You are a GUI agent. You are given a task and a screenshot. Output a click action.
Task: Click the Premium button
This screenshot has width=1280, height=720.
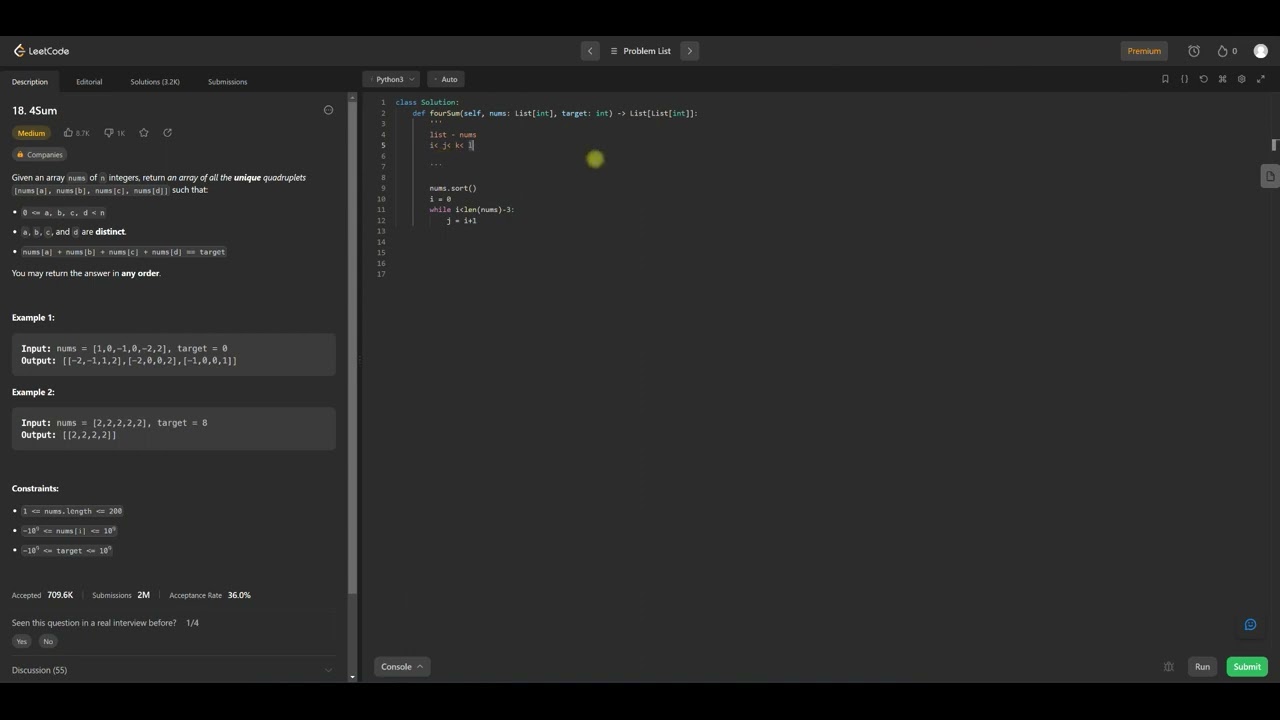(1144, 51)
